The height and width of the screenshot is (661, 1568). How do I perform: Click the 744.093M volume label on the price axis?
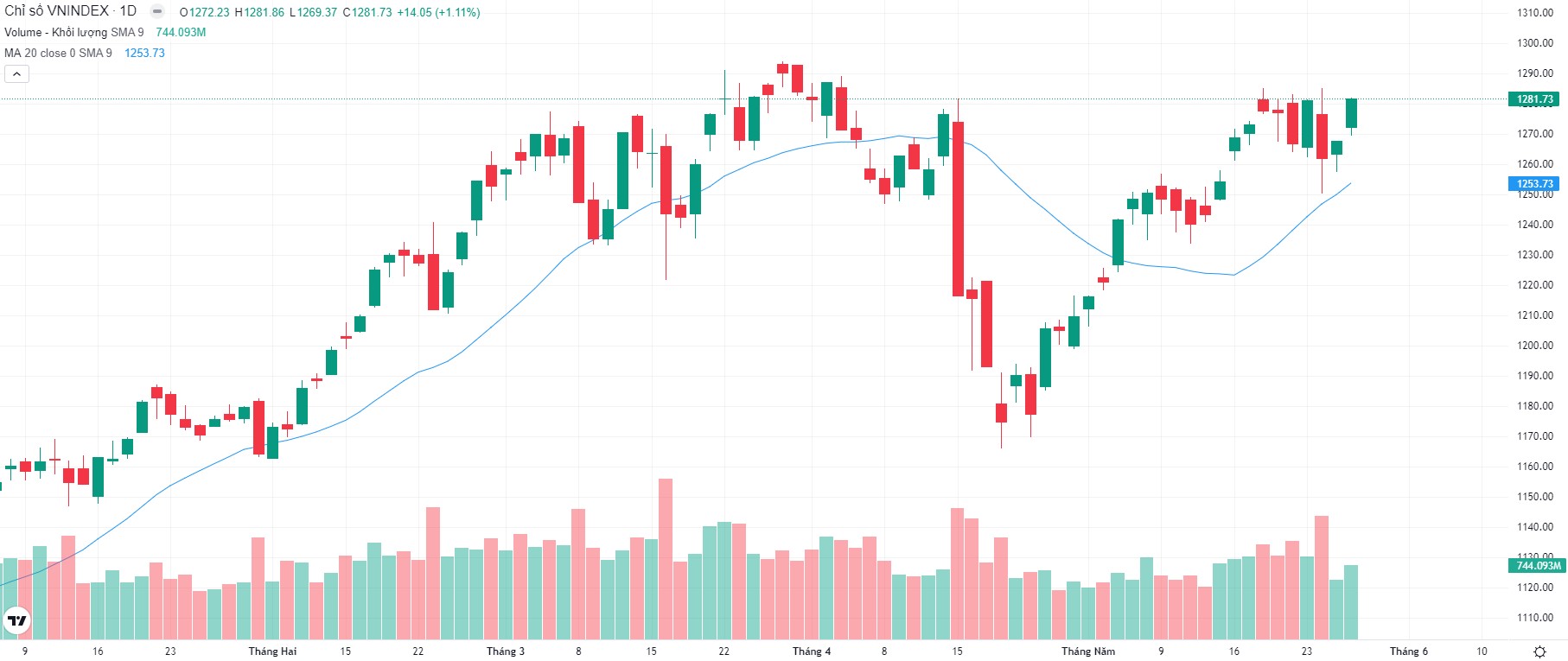[x=1538, y=566]
